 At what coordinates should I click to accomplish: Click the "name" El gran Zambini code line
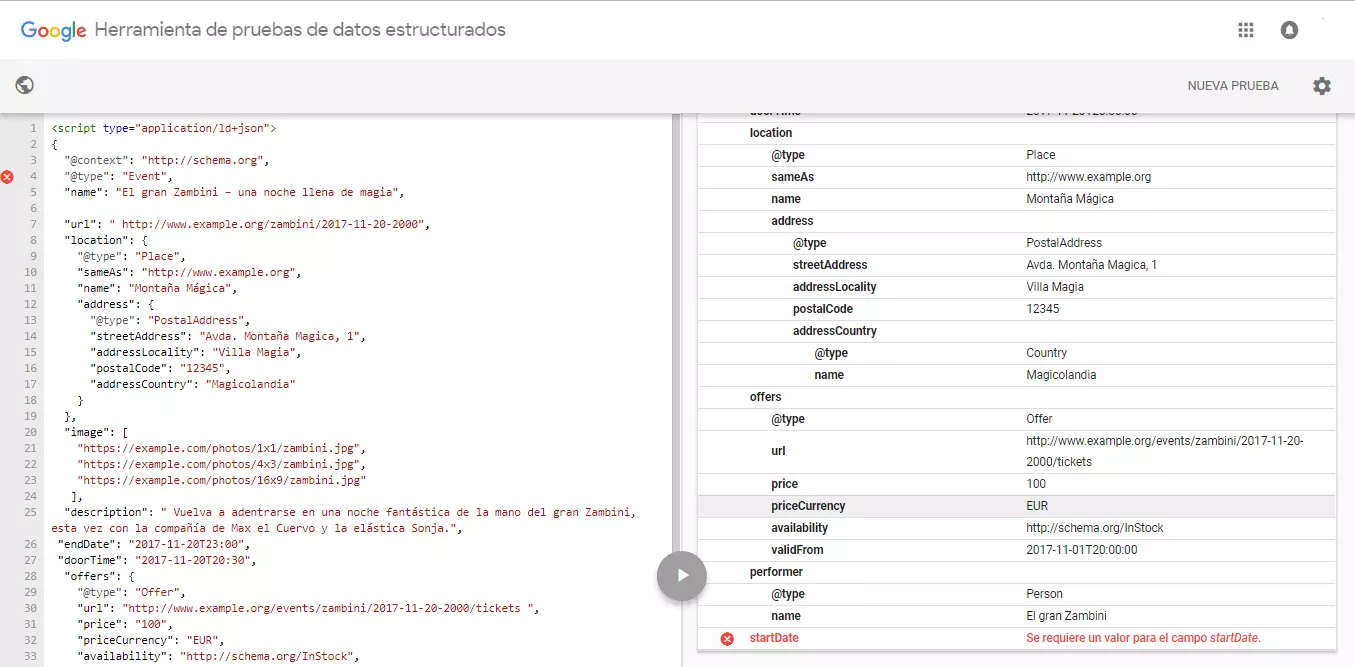(234, 192)
